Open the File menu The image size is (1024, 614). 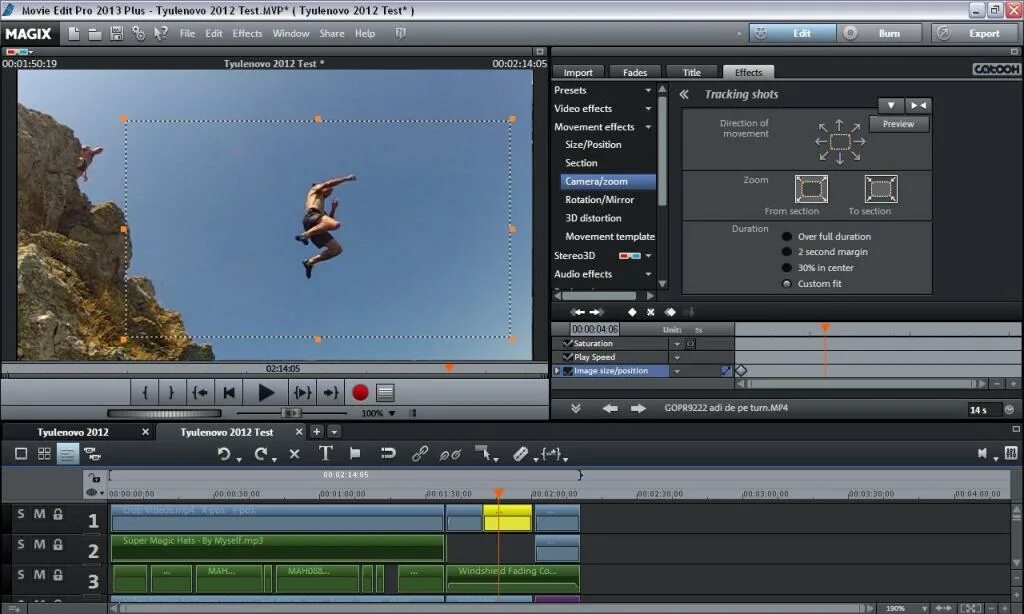pyautogui.click(x=187, y=33)
